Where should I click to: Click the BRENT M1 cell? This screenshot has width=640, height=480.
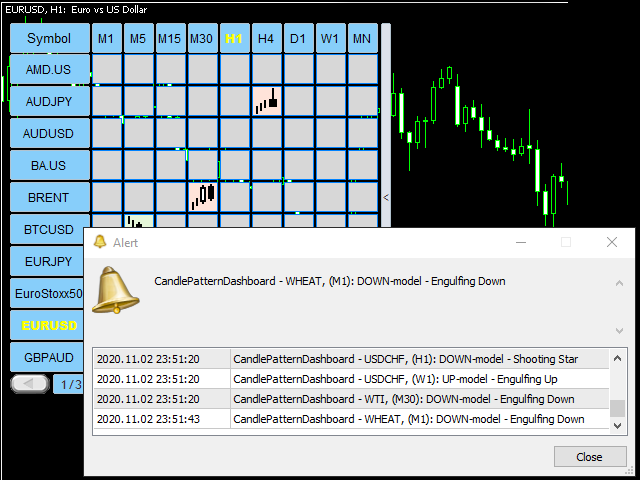107,197
